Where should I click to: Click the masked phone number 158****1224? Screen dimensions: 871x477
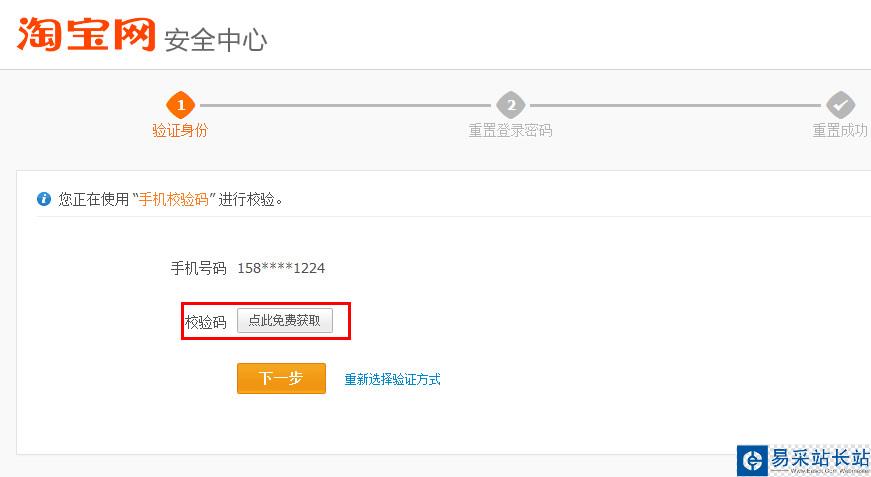pyautogui.click(x=281, y=268)
